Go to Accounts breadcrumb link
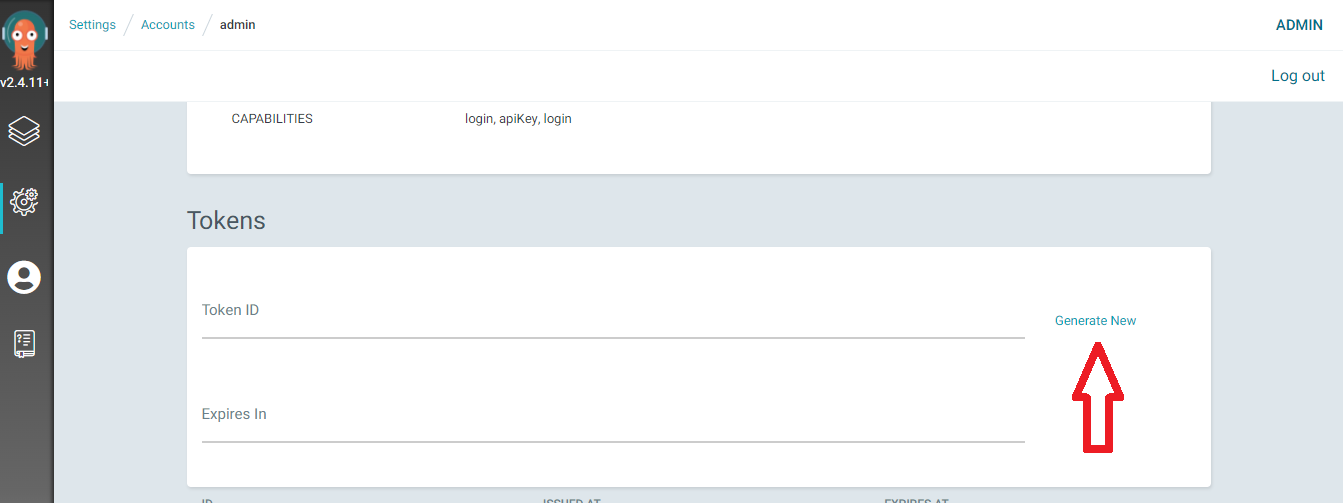This screenshot has width=1343, height=503. click(168, 25)
